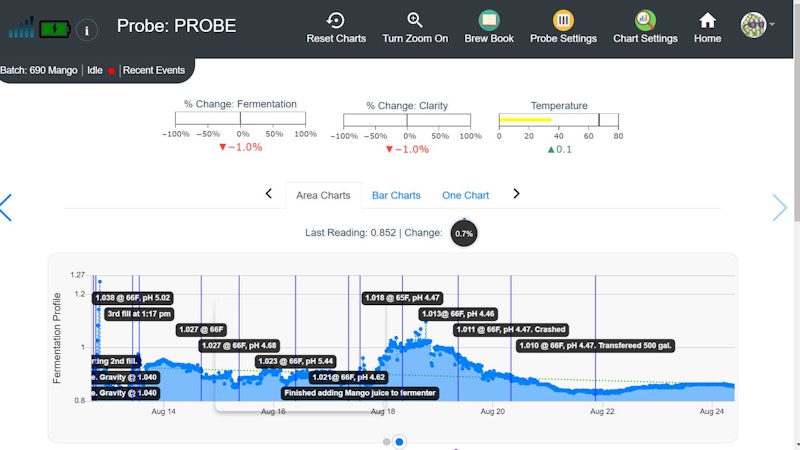Click the Temperature gauge bar
This screenshot has height=450, width=800.
[x=558, y=120]
